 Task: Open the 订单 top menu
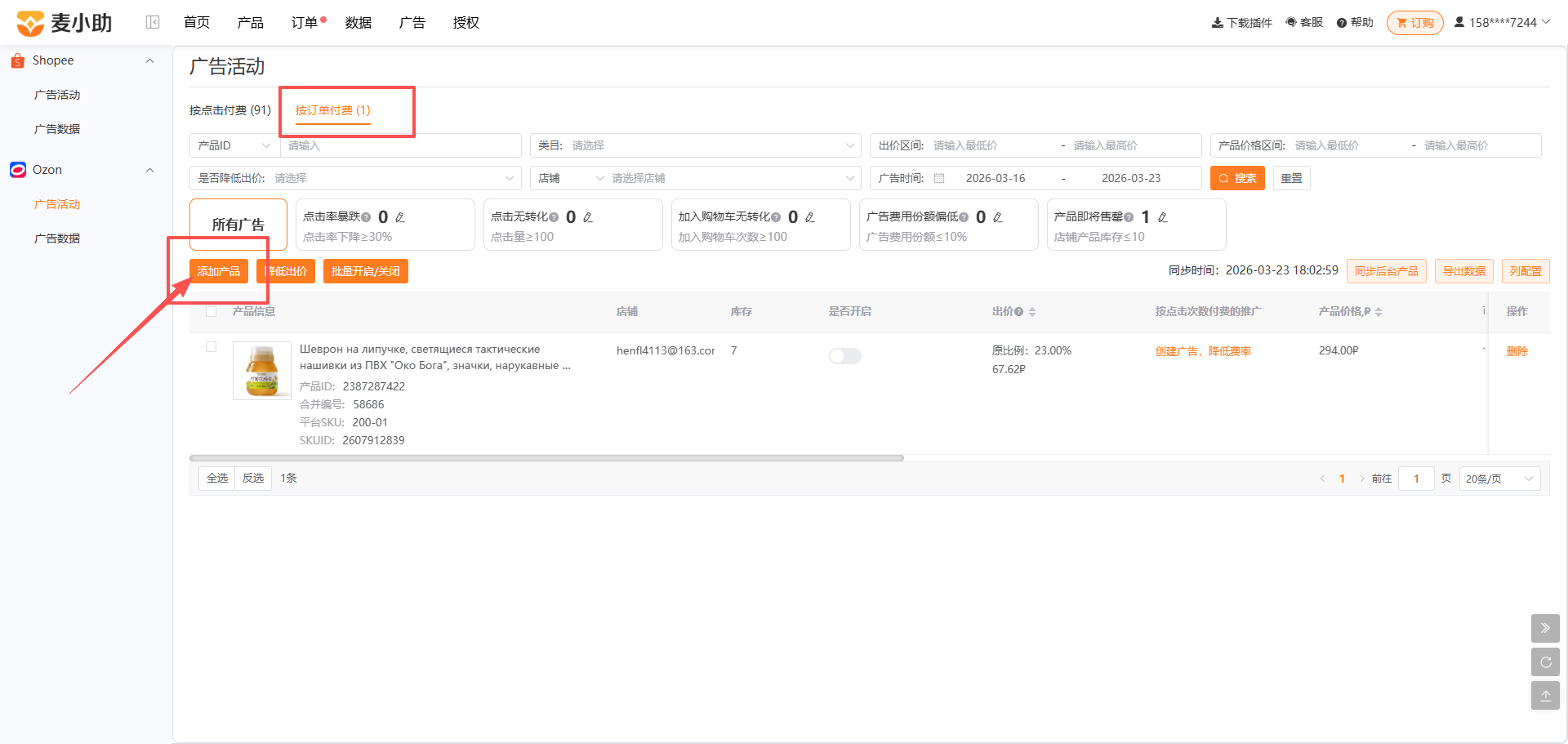click(305, 23)
